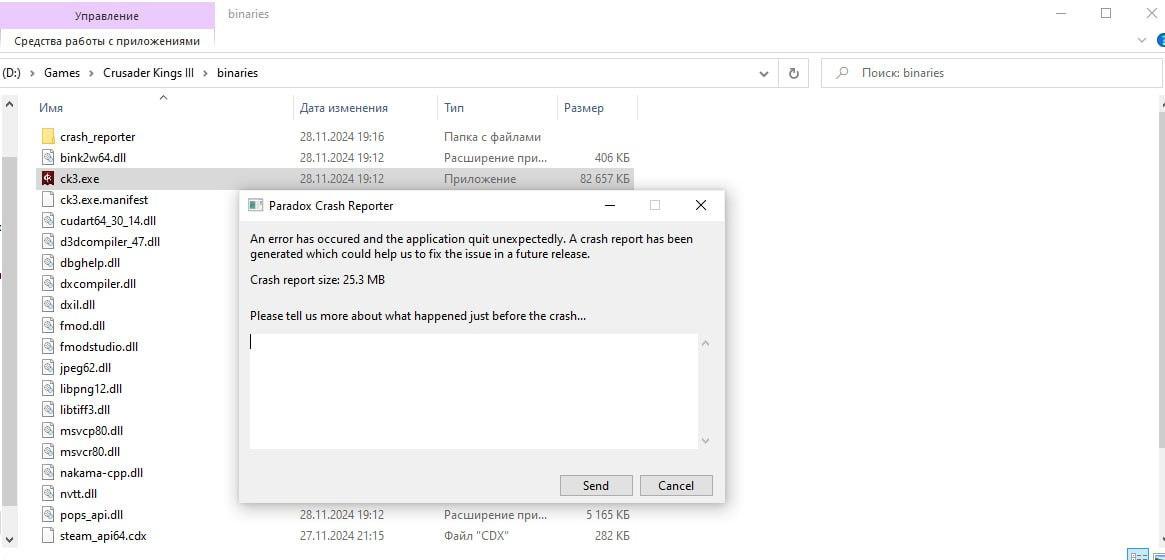The image size is (1165, 560).
Task: Click the 'Файл "CDX"' type cell
Action: [x=476, y=535]
